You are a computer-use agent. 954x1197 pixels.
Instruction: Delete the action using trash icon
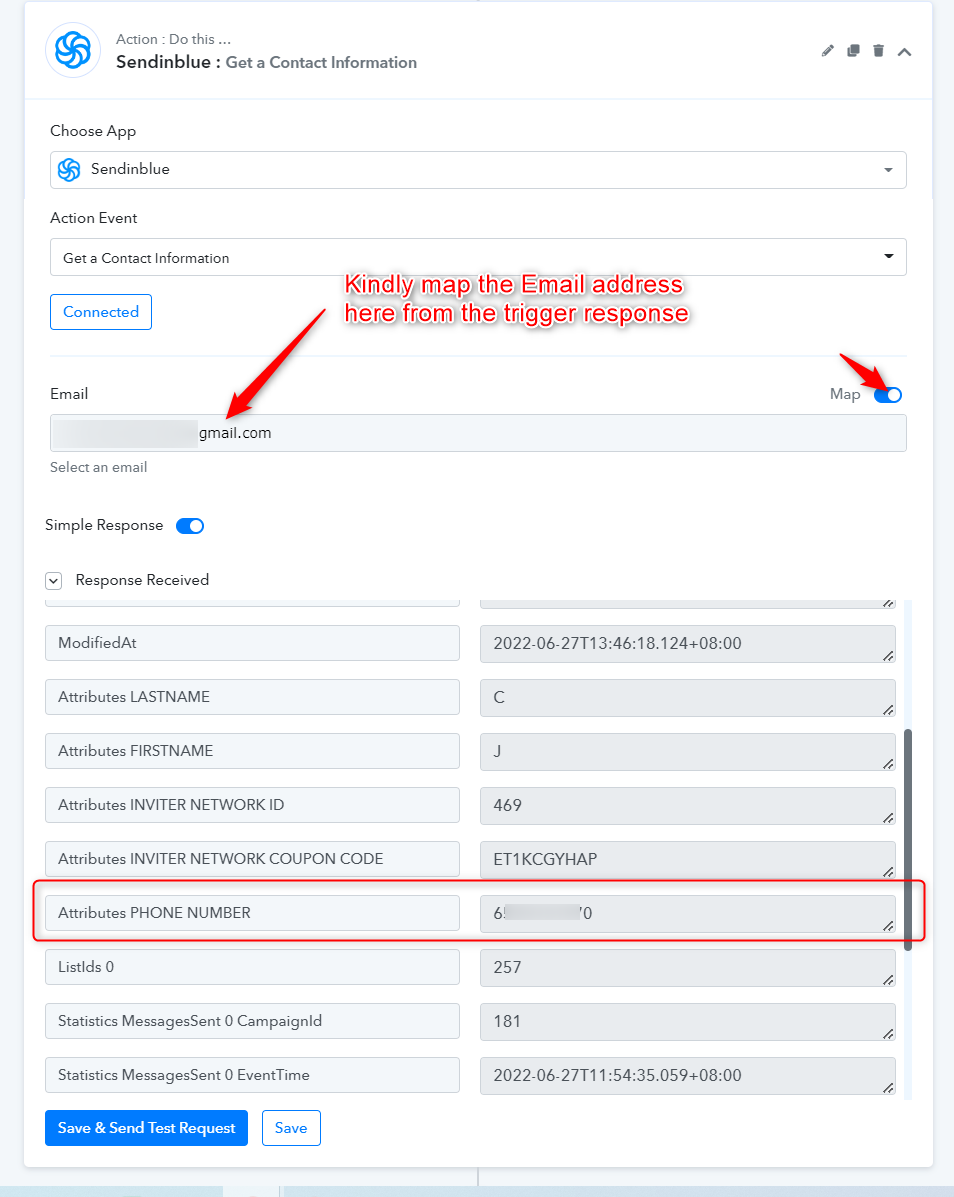pos(878,51)
